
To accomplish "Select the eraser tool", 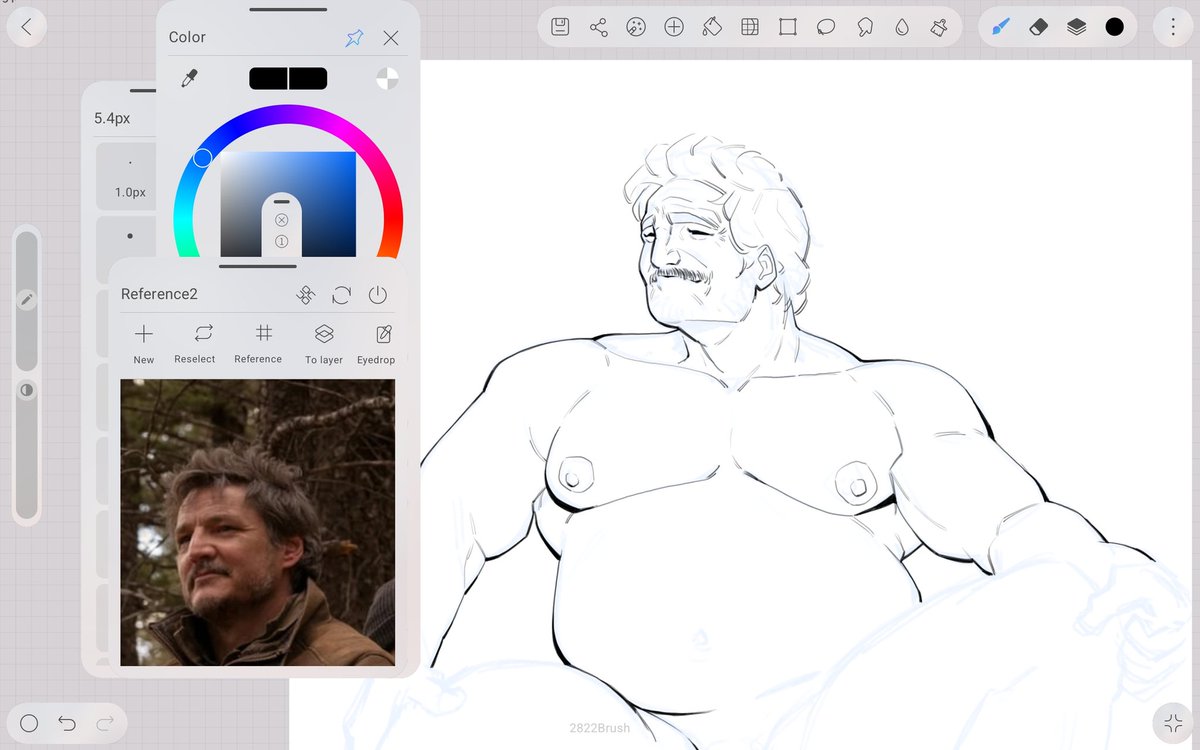I will coord(1038,27).
